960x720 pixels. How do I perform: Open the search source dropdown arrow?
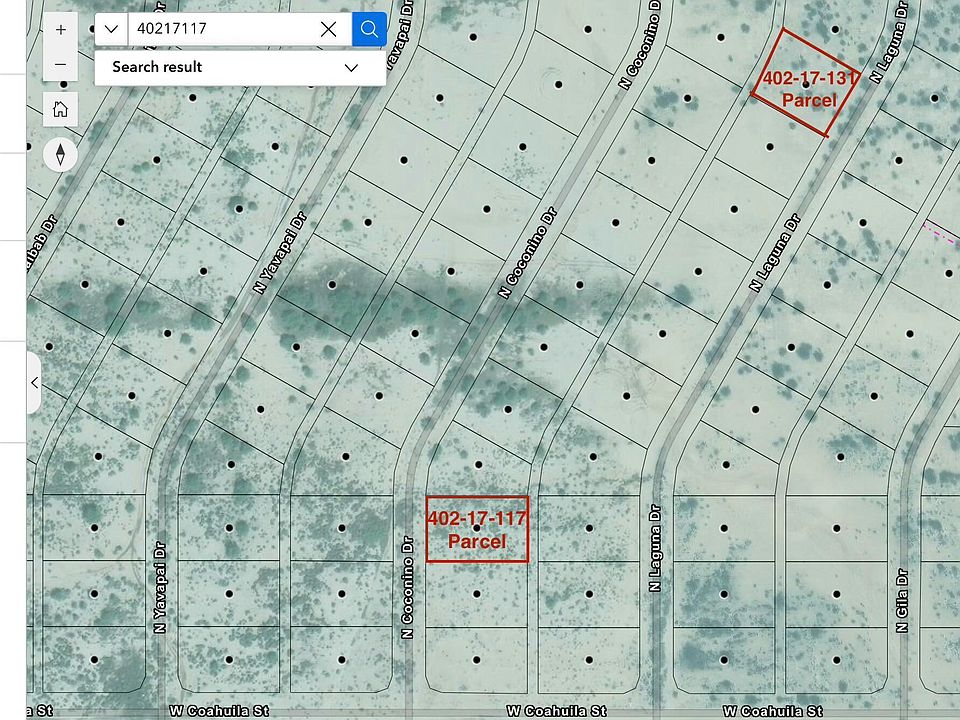111,29
